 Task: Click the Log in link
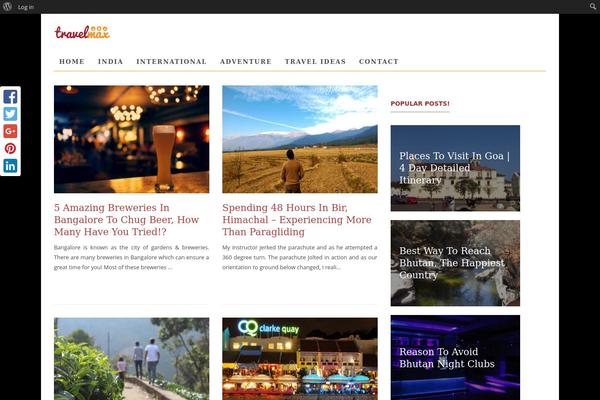point(26,7)
